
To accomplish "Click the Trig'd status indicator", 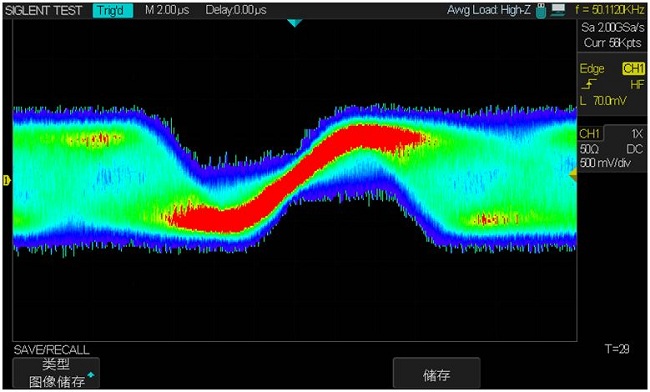I will click(x=113, y=10).
